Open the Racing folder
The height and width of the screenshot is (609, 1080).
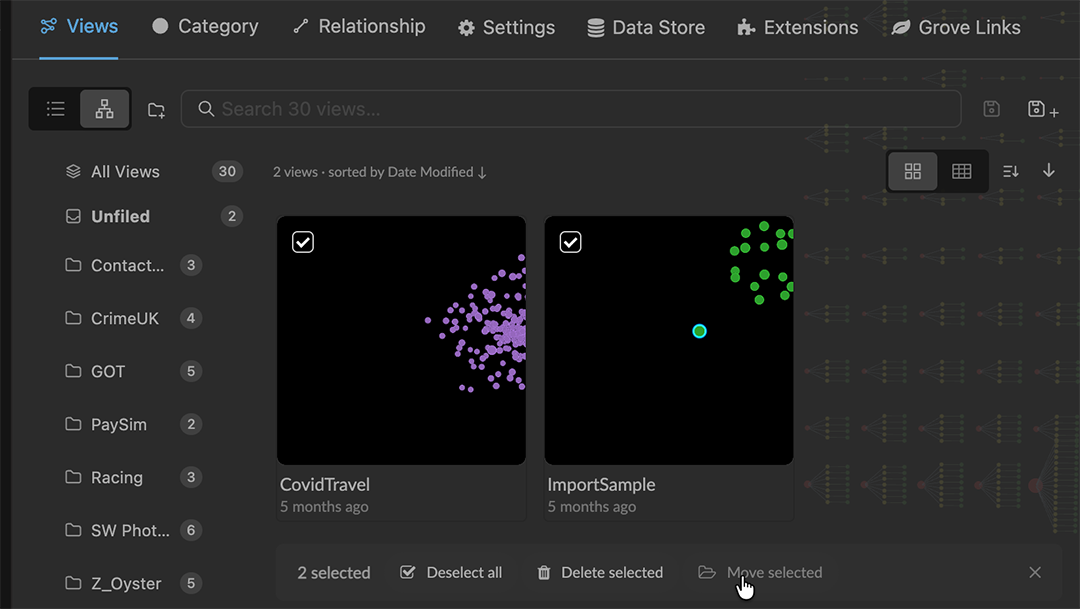(133, 477)
